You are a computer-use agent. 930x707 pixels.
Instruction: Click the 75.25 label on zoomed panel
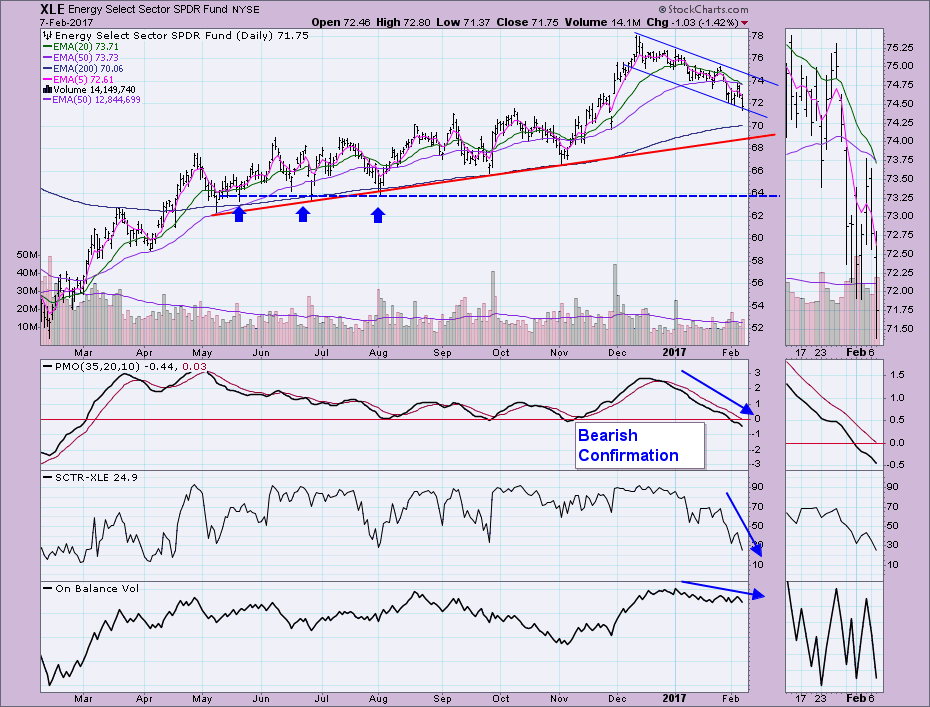(x=899, y=47)
